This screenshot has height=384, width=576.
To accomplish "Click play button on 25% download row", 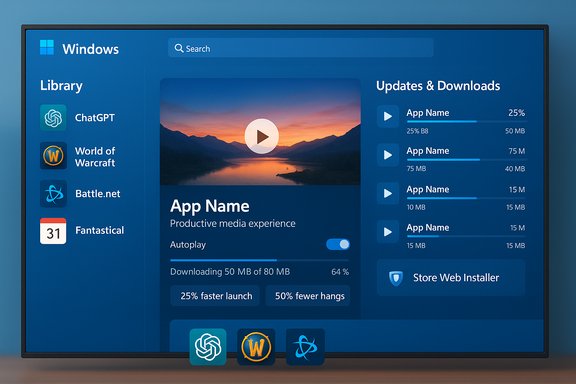I will pos(388,116).
